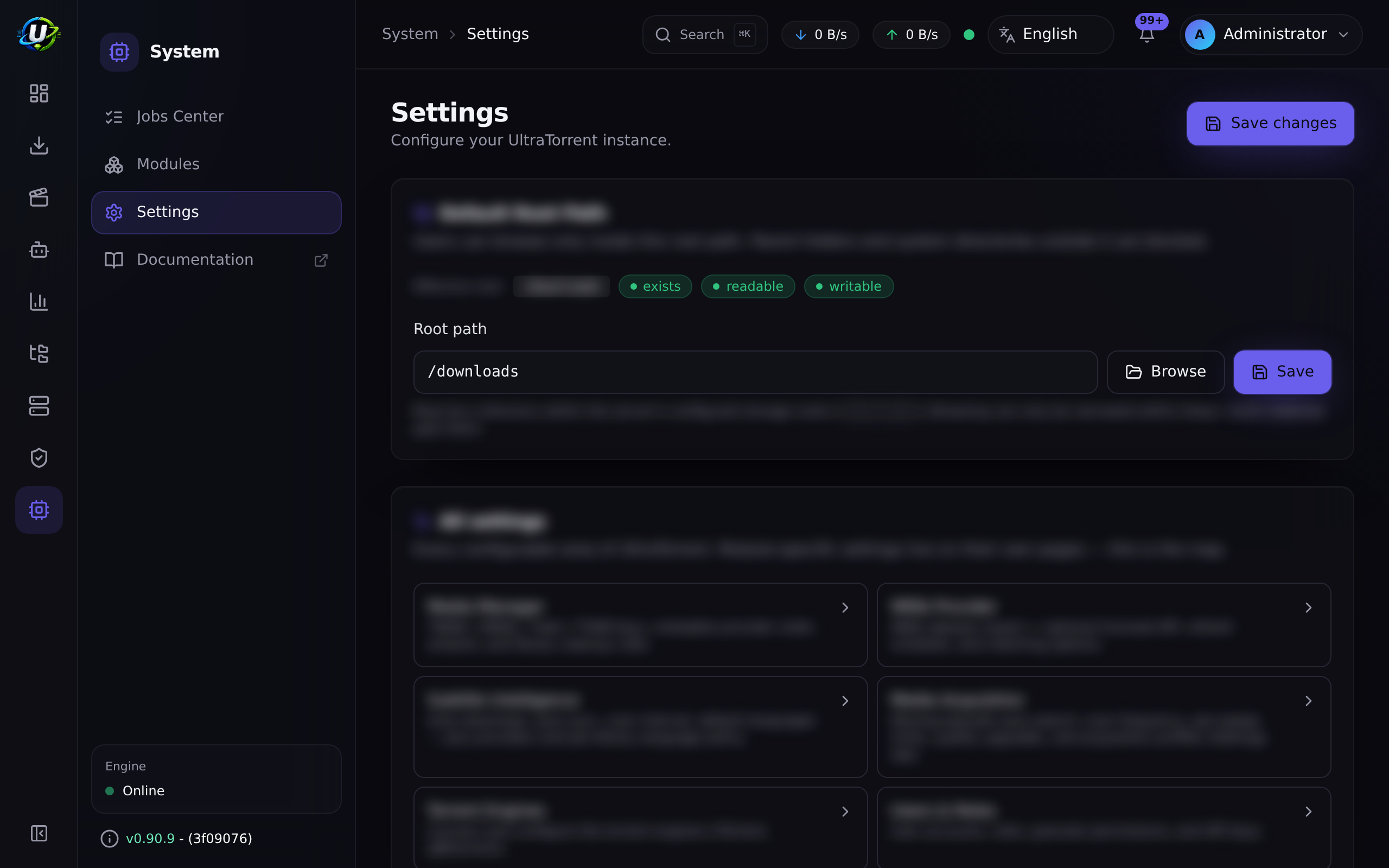Screen dimensions: 1389x868
Task: Click the System header chip icon
Action: (119, 52)
